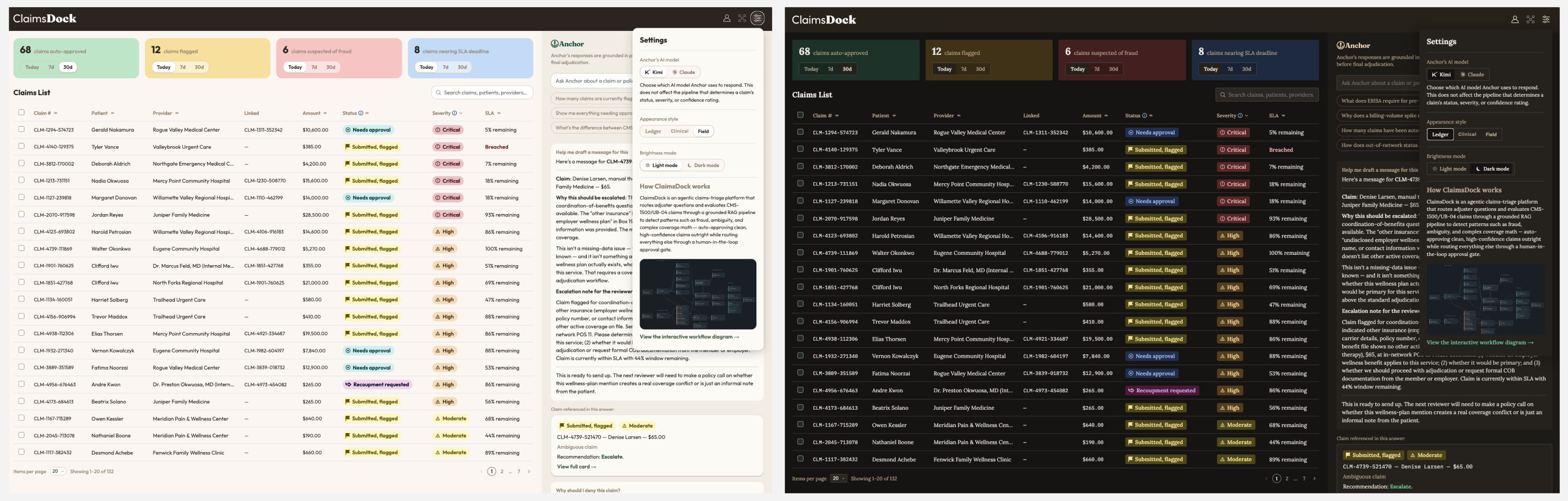Click Status info icon in dark window
This screenshot has height=501, width=1568.
point(1145,116)
